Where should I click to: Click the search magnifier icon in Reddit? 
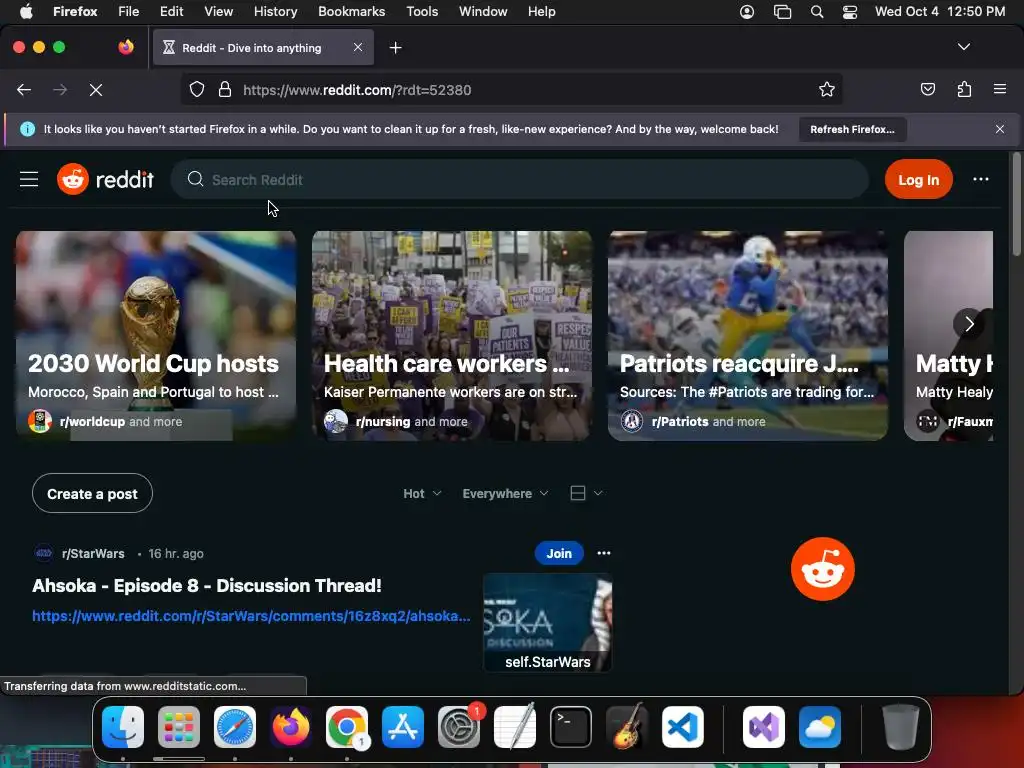tap(195, 179)
